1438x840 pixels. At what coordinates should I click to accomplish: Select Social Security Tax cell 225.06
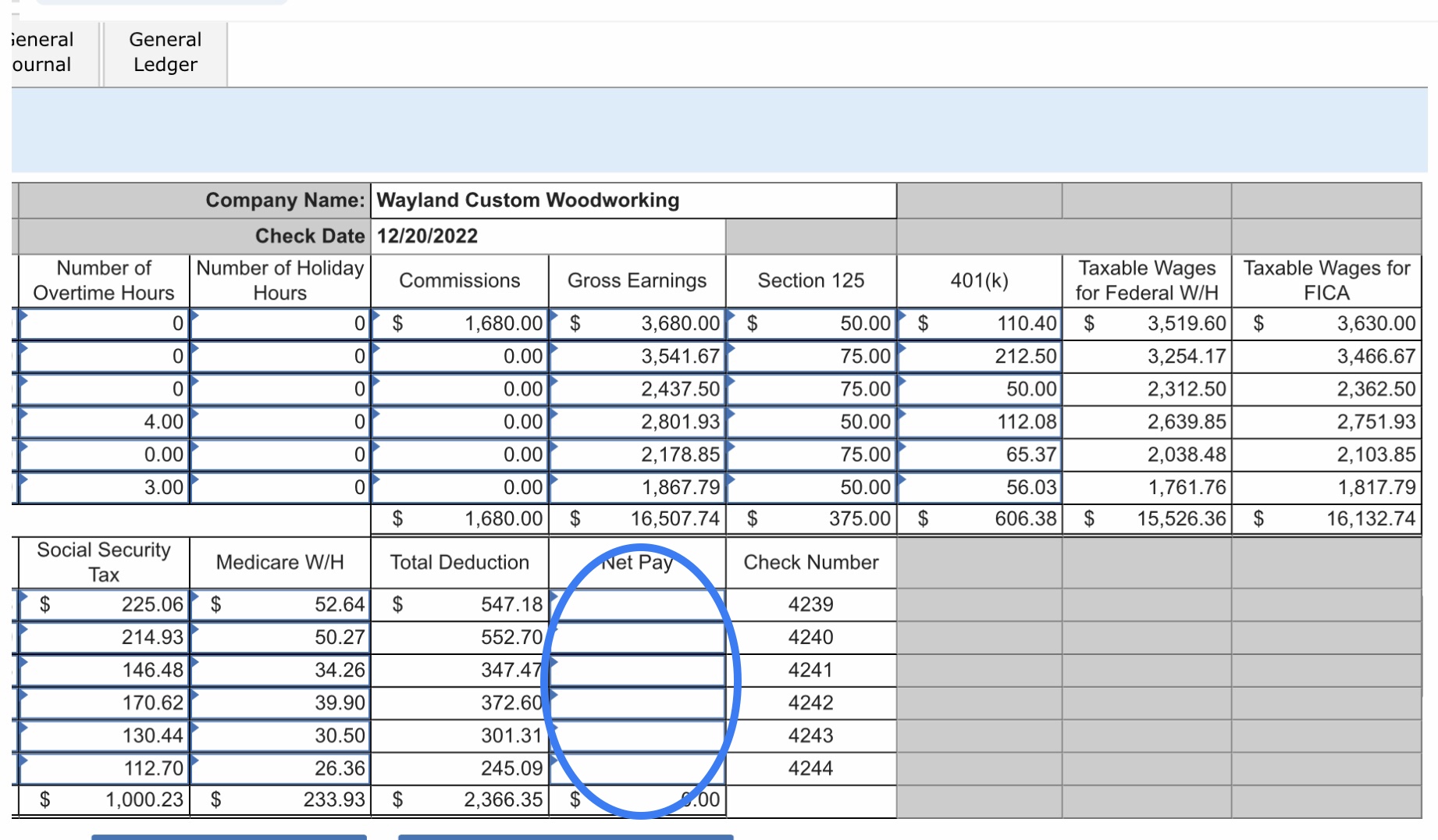pyautogui.click(x=104, y=604)
